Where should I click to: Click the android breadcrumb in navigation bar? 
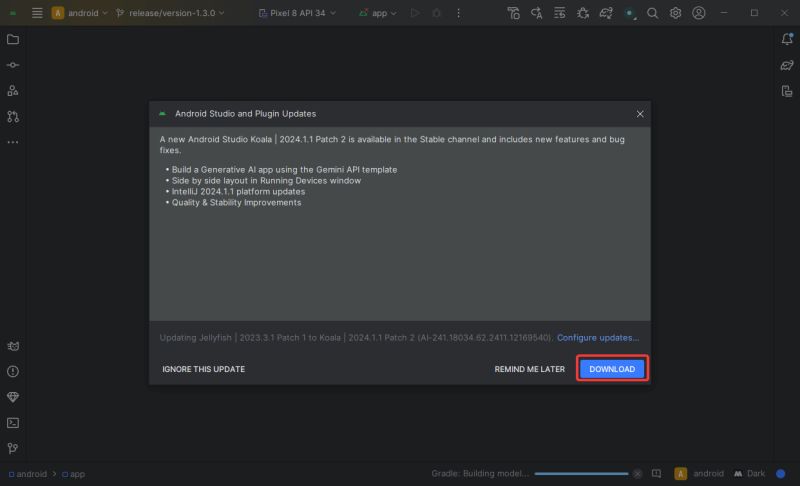[28, 474]
